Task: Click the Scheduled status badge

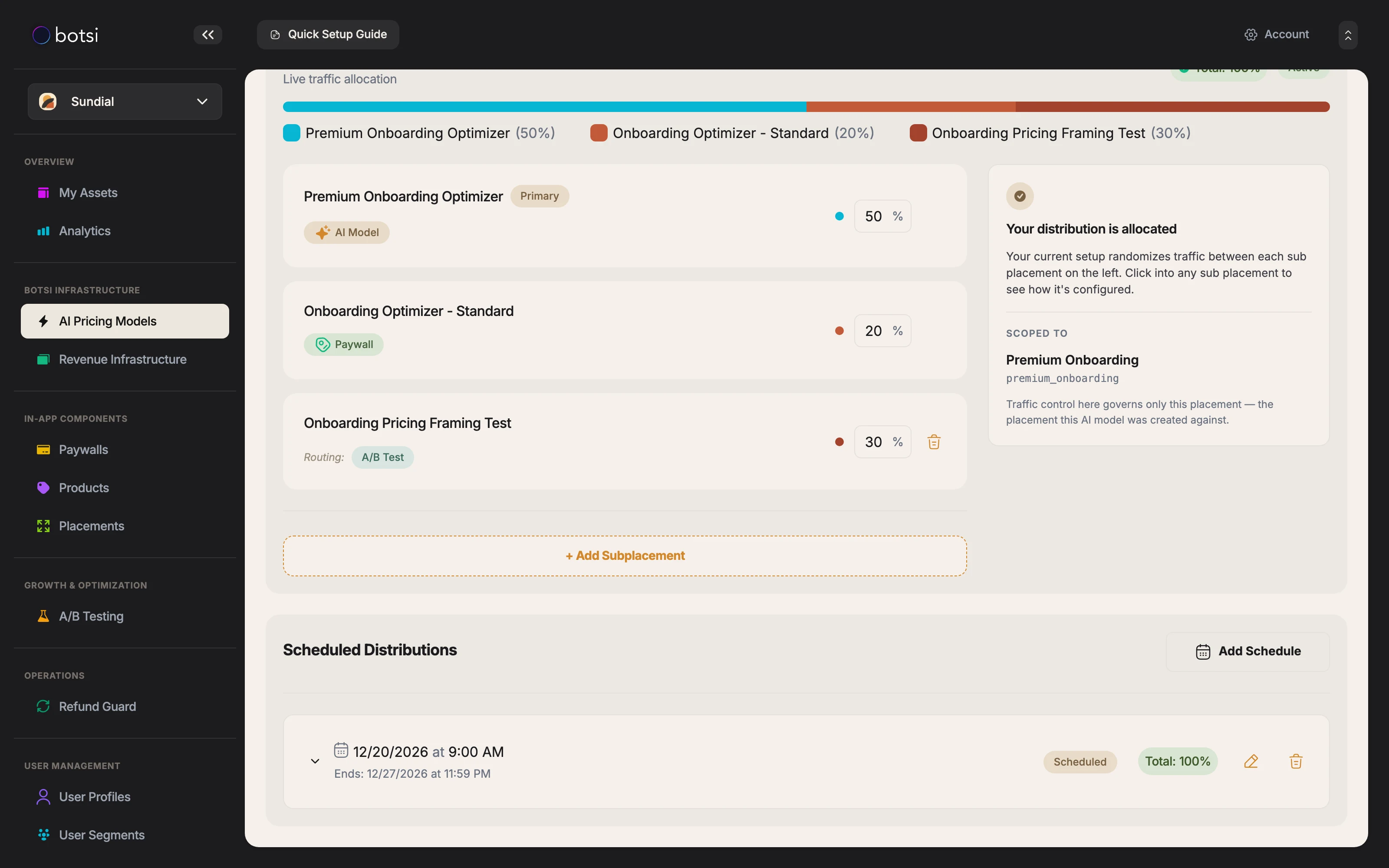Action: tap(1080, 762)
